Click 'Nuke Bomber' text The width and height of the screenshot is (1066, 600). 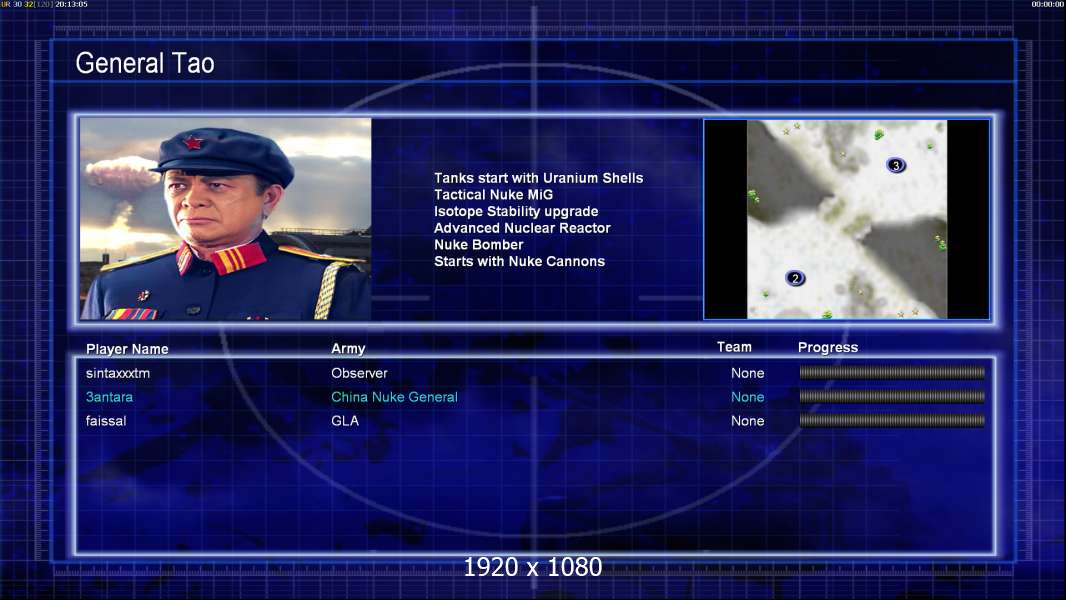(479, 245)
